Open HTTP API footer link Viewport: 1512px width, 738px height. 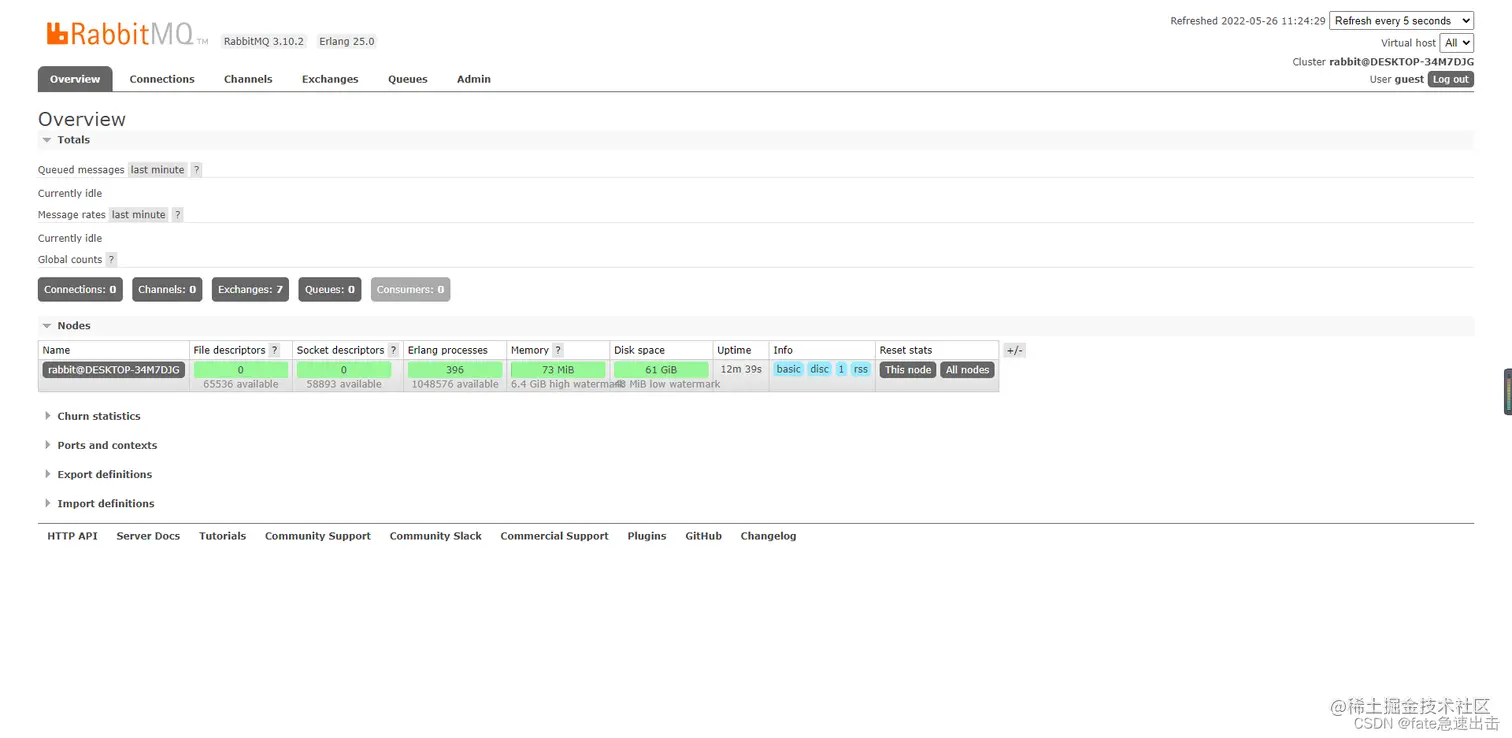[x=72, y=536]
